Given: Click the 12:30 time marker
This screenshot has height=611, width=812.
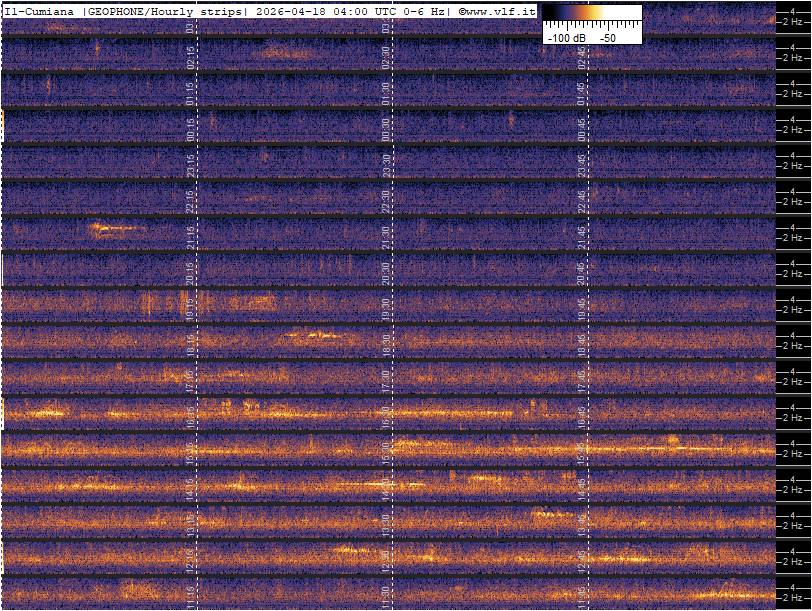Looking at the screenshot, I should (x=386, y=560).
